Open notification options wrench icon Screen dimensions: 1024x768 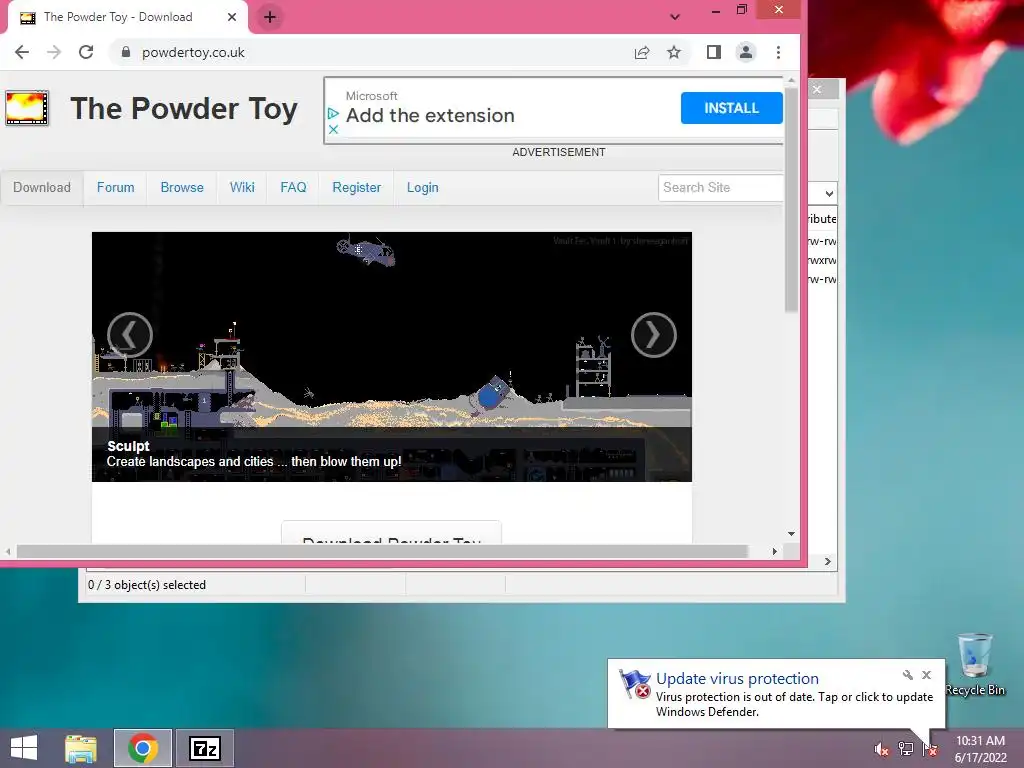908,675
